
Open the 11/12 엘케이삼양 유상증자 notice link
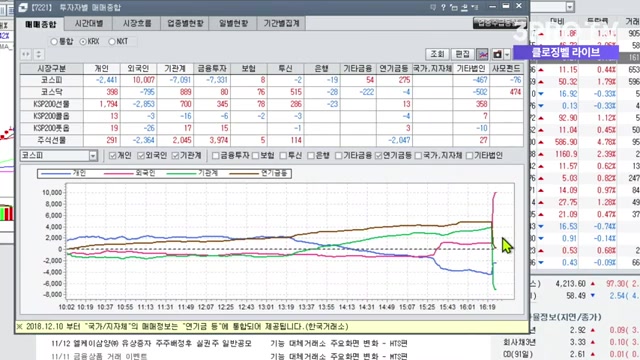pos(151,344)
